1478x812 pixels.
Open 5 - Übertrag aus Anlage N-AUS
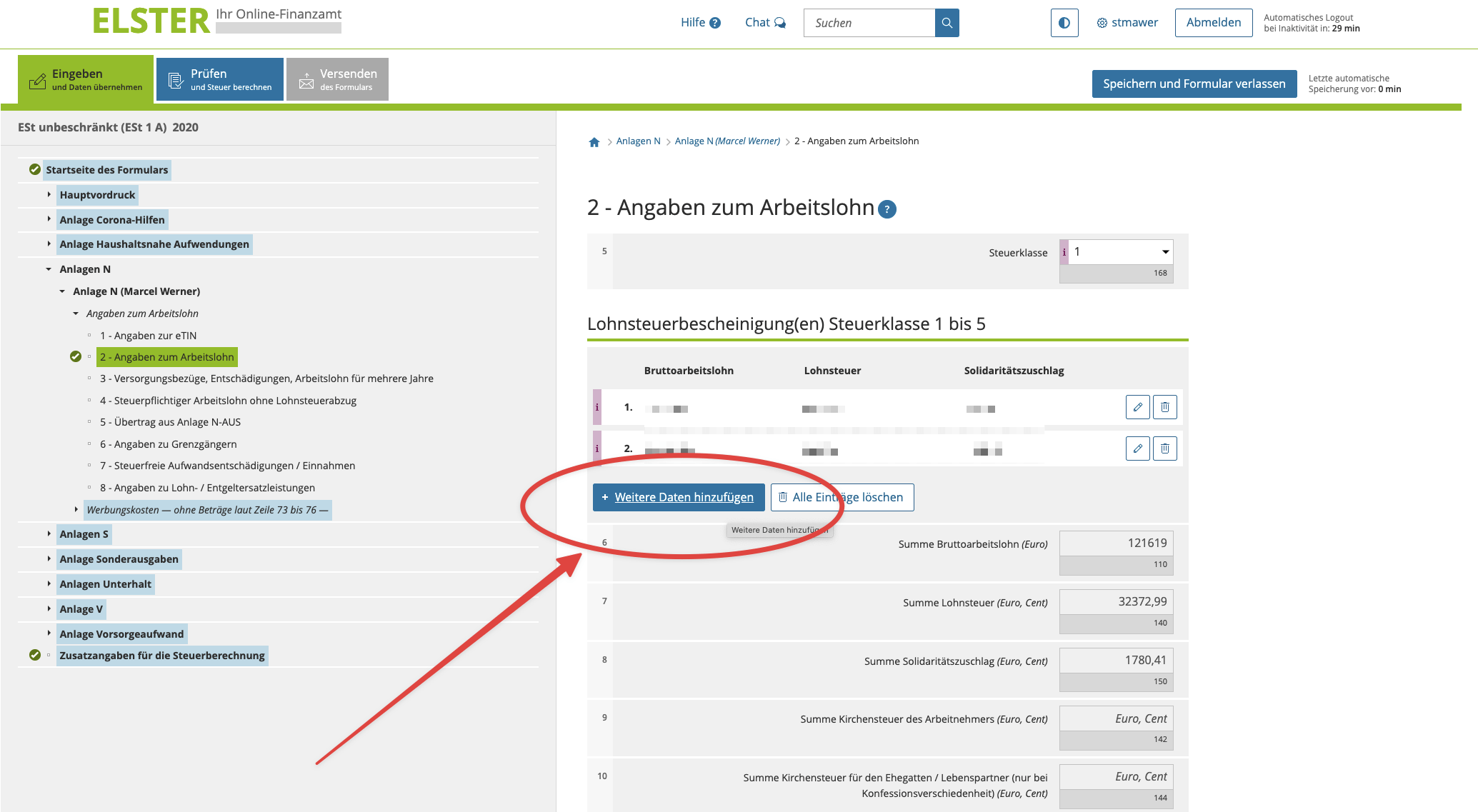170,422
